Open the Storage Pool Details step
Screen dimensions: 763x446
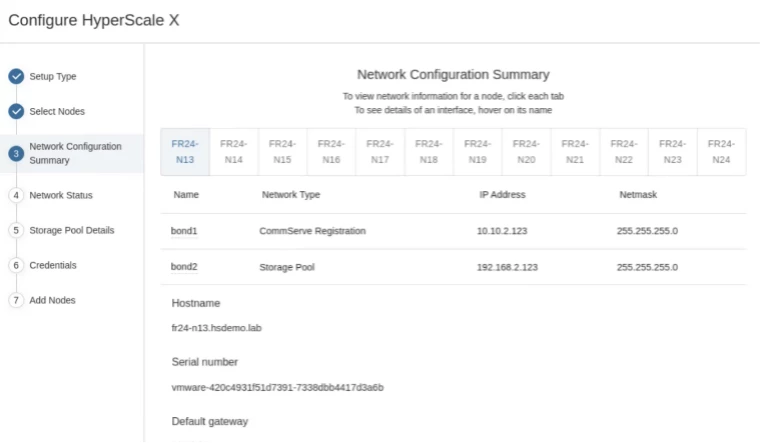72,230
